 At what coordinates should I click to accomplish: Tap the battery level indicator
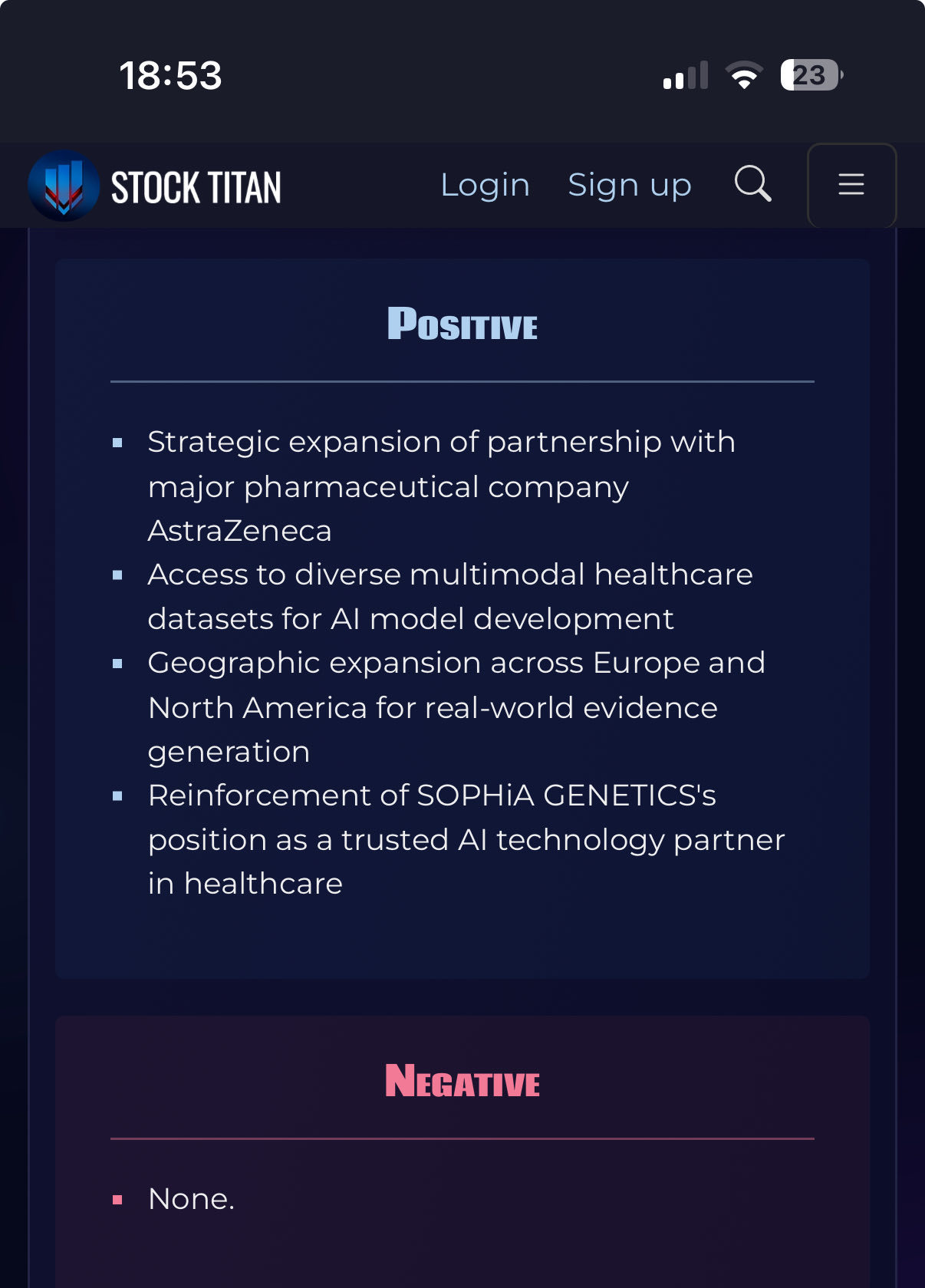tap(811, 75)
